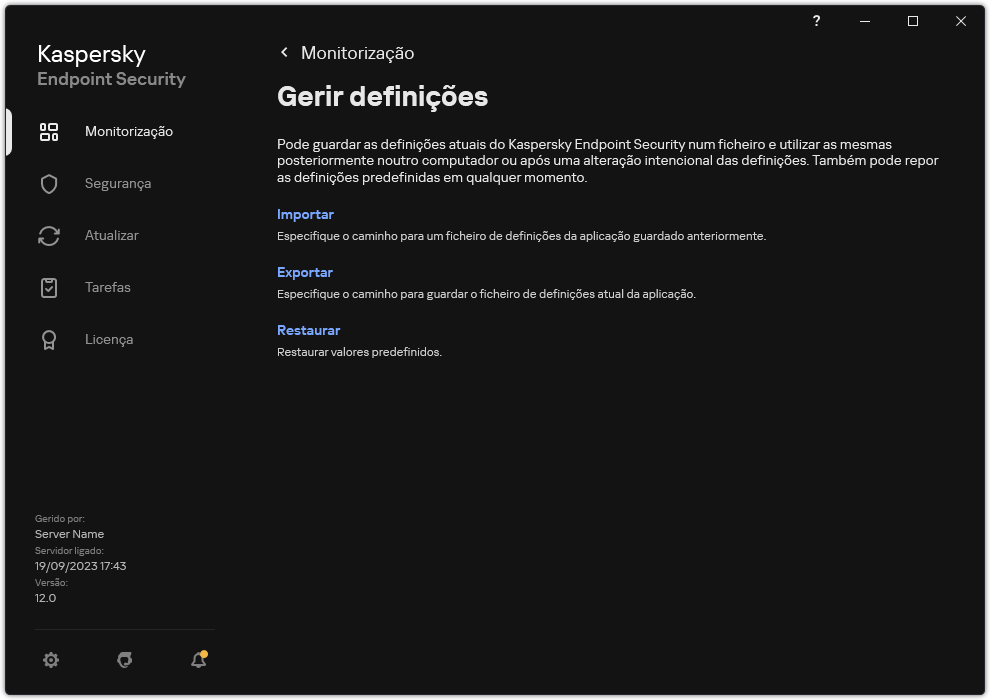Select the Segurança menu label
This screenshot has width=990, height=700.
118,184
